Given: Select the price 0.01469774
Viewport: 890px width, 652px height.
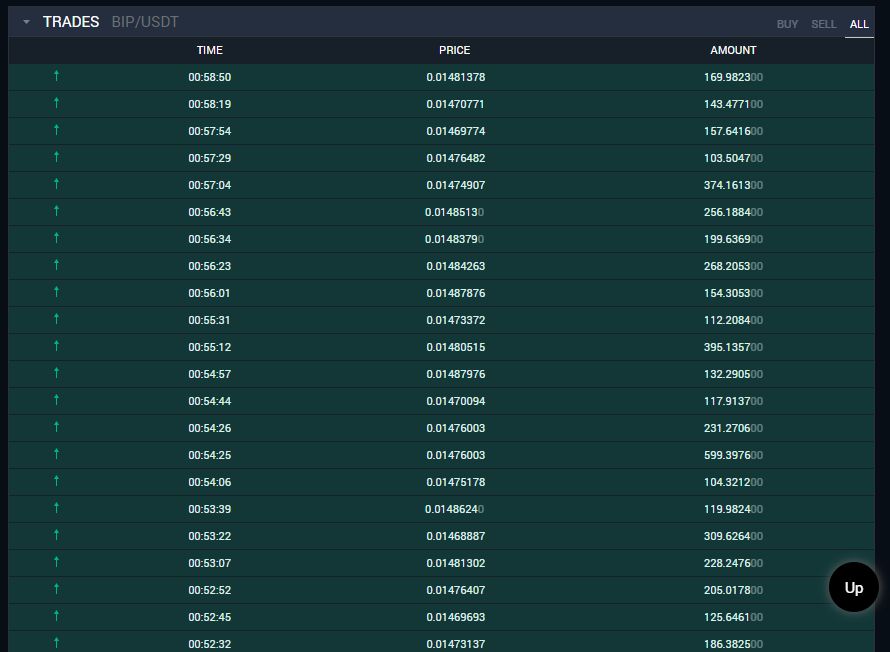Looking at the screenshot, I should pyautogui.click(x=456, y=131).
